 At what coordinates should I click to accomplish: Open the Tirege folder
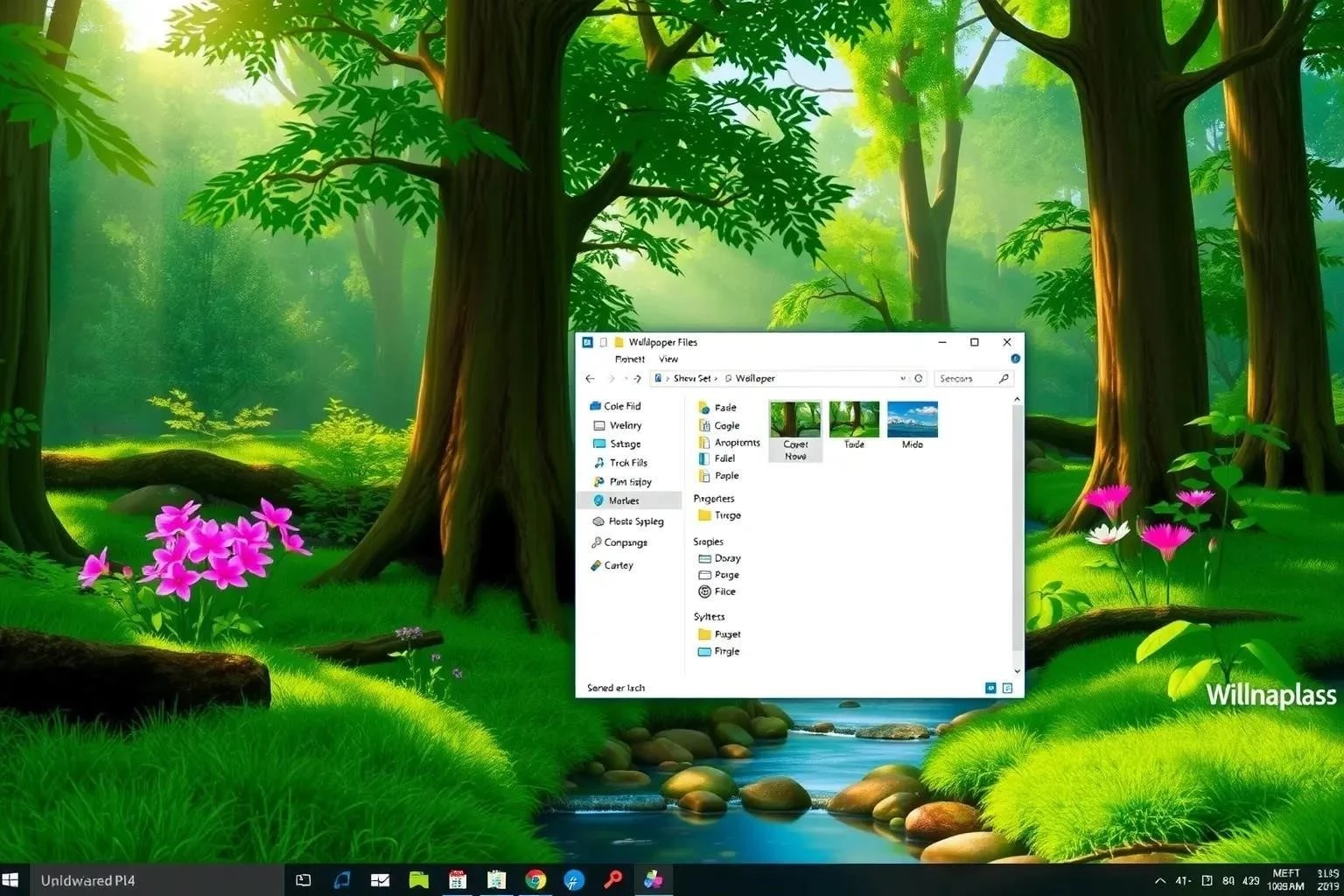(x=719, y=515)
